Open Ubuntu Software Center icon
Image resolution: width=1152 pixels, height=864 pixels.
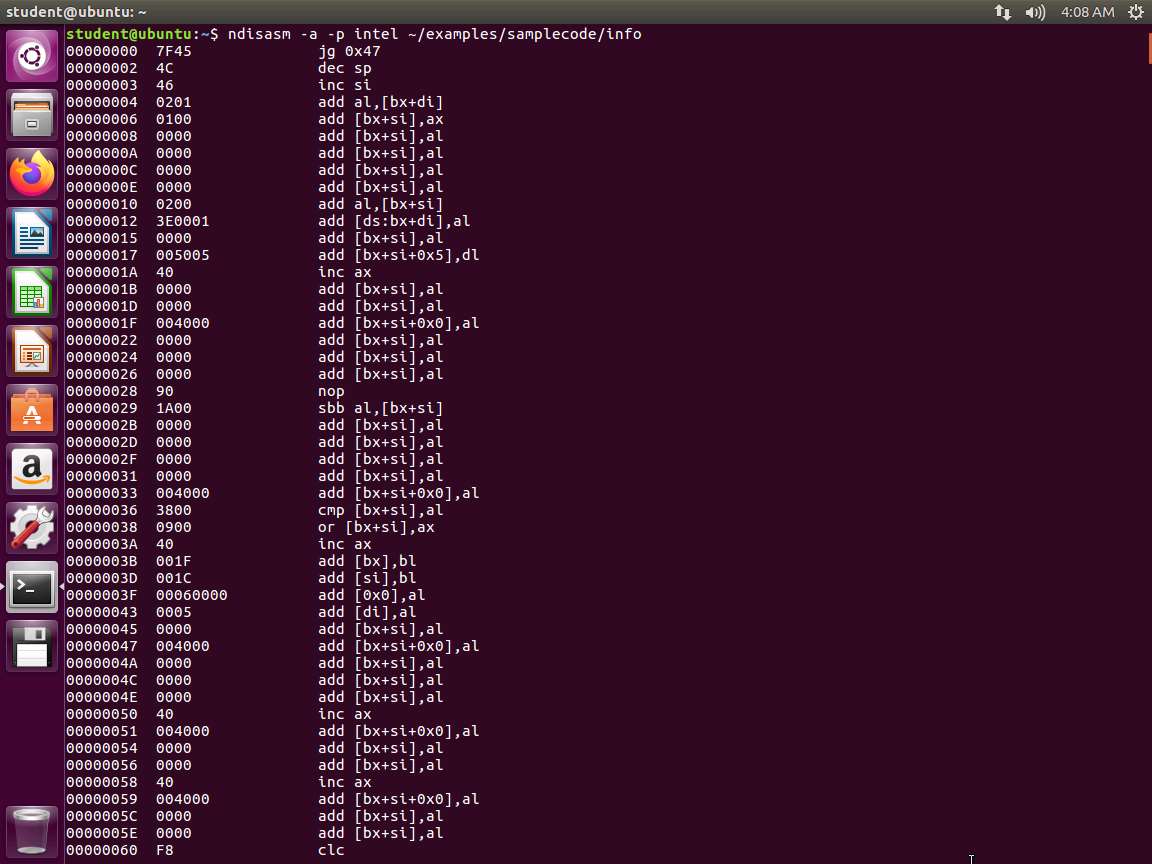coord(32,410)
